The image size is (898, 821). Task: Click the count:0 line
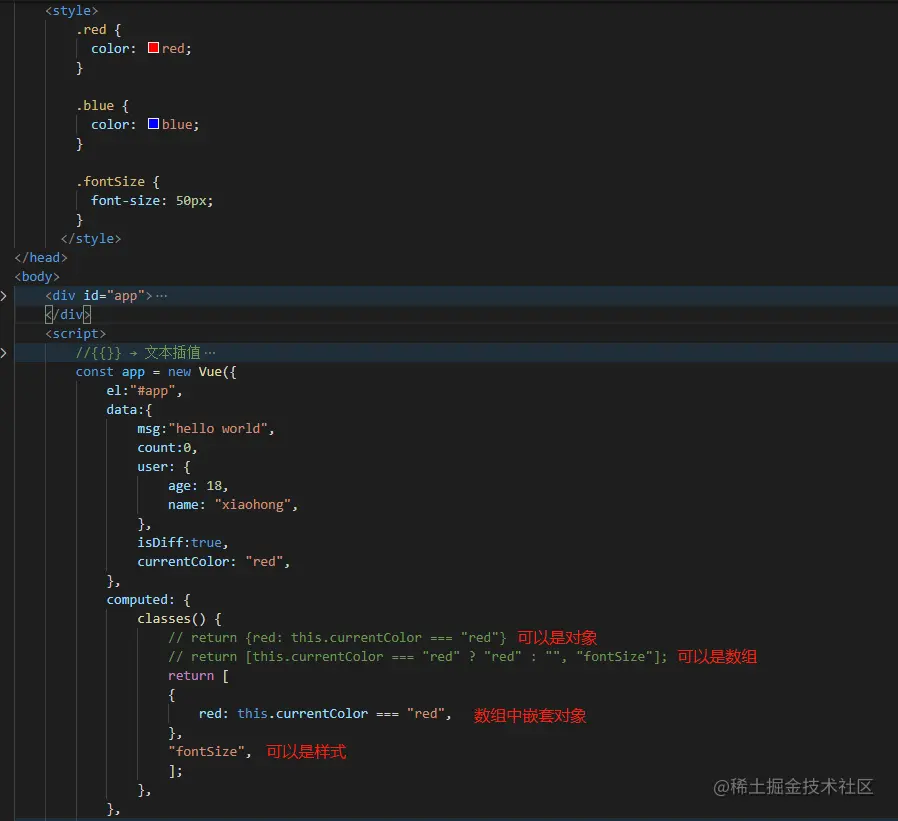pos(167,448)
